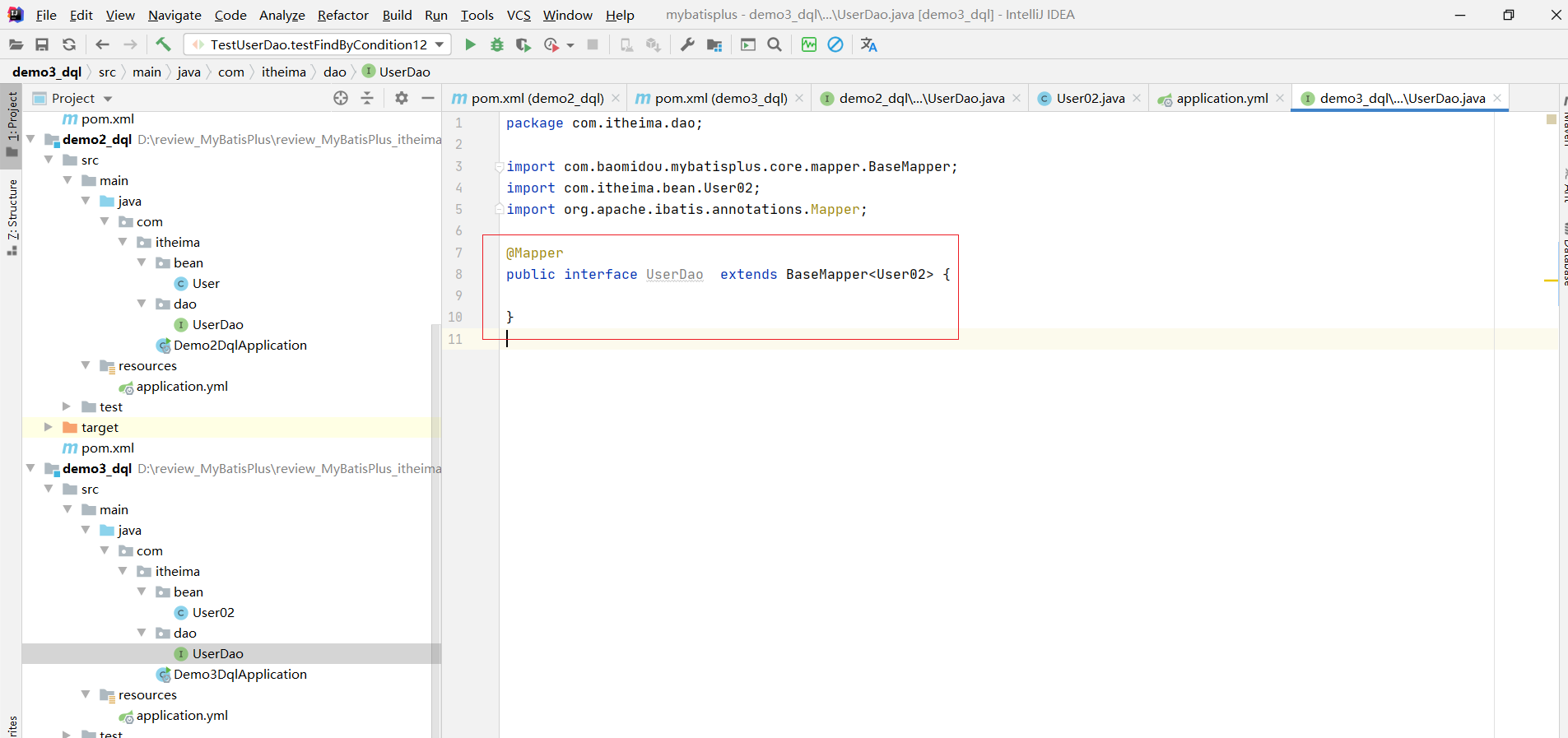Locate current file with the crosshair icon
The image size is (1568, 738).
(341, 98)
